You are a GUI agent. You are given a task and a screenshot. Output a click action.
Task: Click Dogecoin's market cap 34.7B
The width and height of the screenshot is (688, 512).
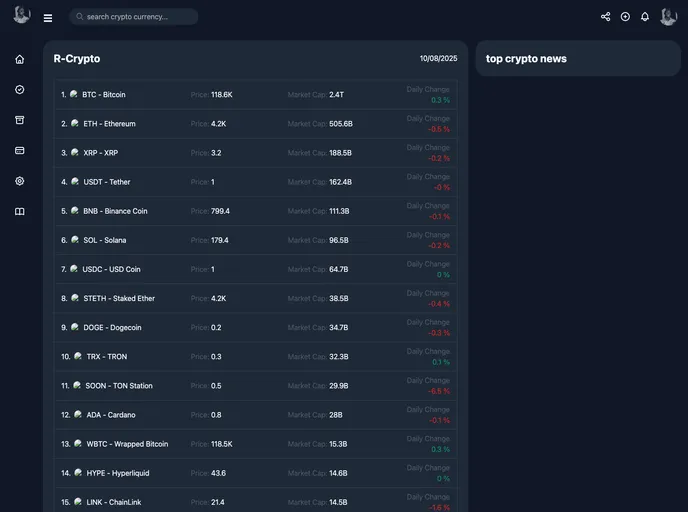[339, 327]
